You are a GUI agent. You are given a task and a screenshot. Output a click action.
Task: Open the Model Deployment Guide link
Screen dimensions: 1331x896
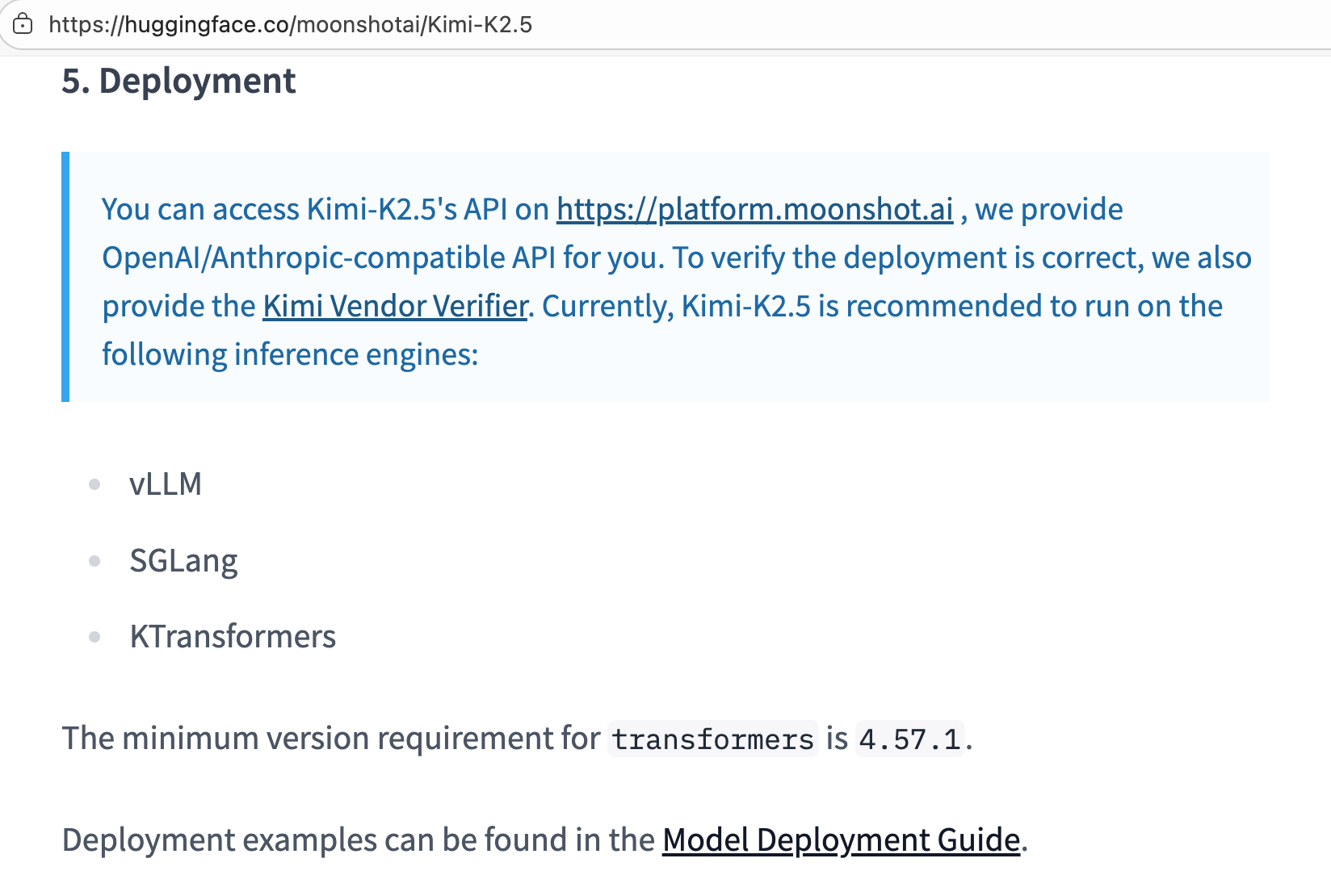click(842, 839)
